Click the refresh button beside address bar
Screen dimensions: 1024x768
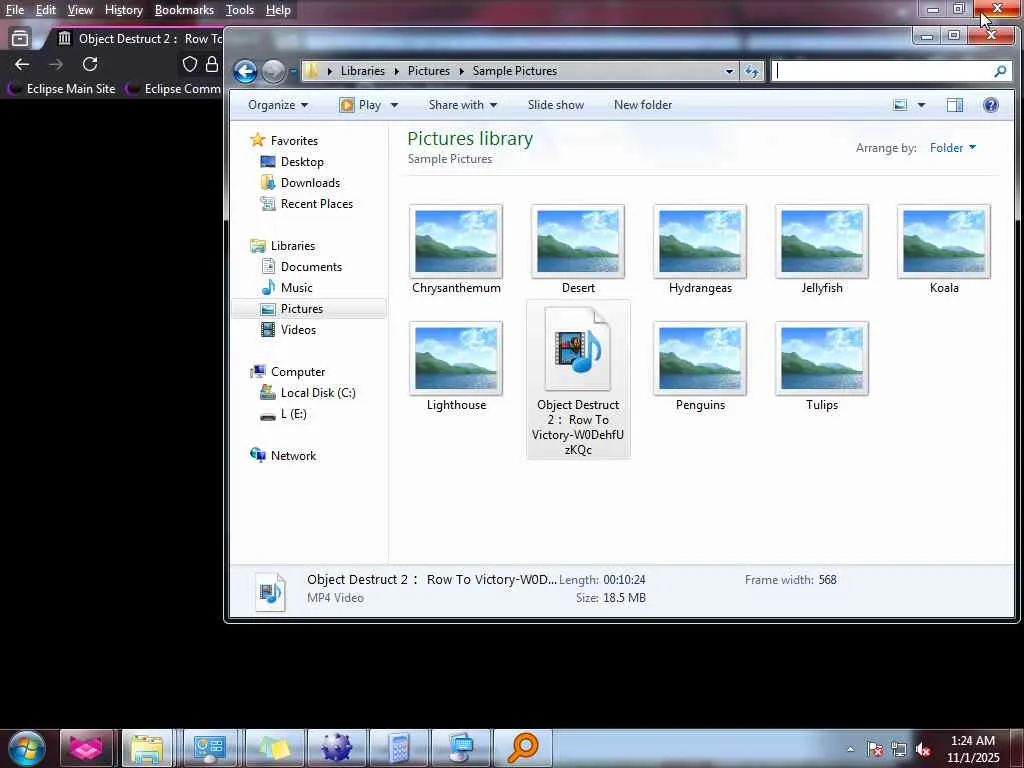pyautogui.click(x=752, y=71)
